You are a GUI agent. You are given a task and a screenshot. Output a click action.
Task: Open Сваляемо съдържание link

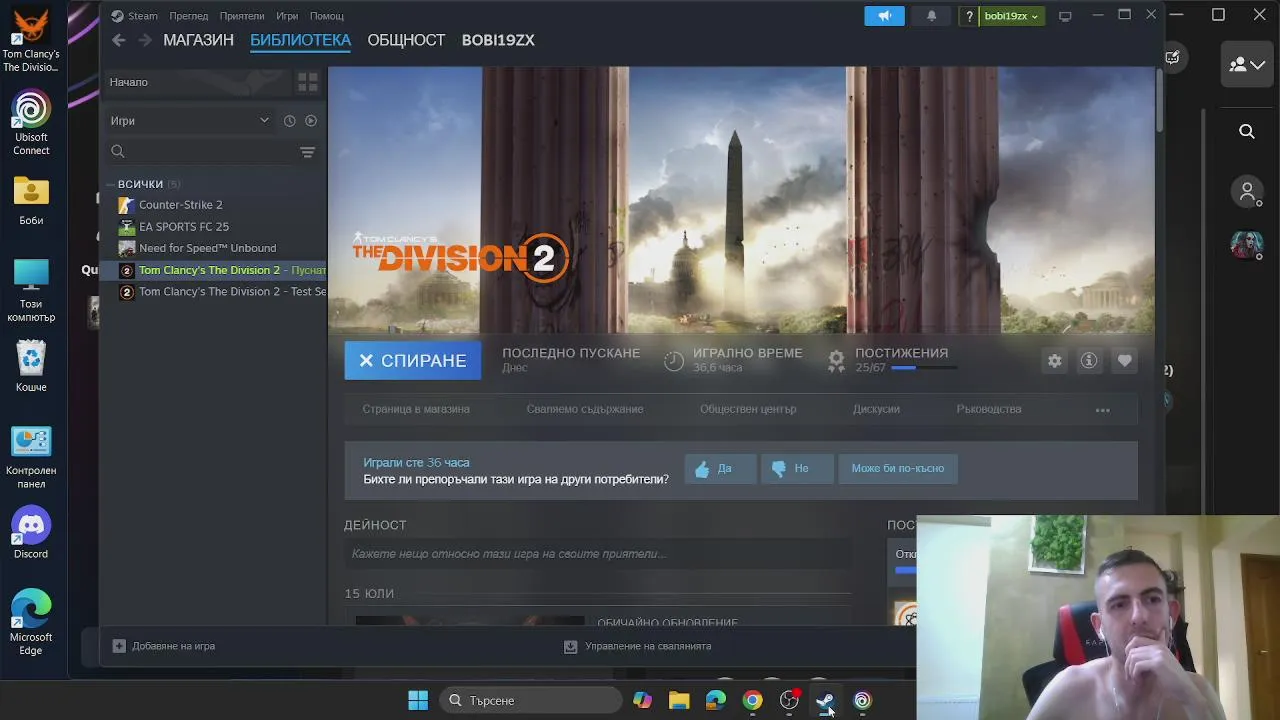[585, 409]
